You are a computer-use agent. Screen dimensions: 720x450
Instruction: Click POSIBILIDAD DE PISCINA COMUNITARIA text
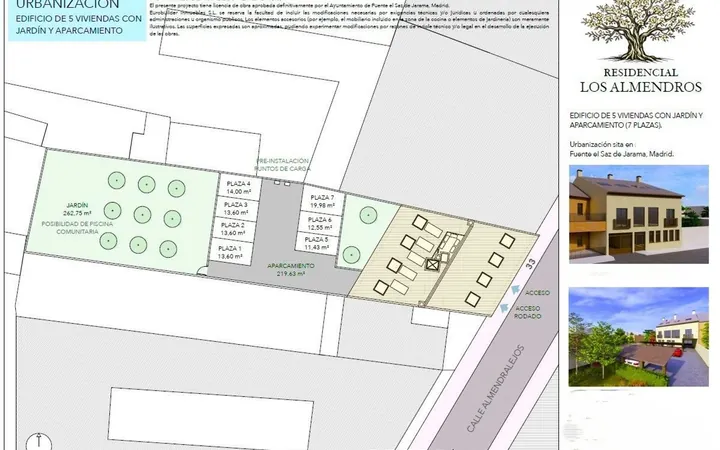(77, 228)
